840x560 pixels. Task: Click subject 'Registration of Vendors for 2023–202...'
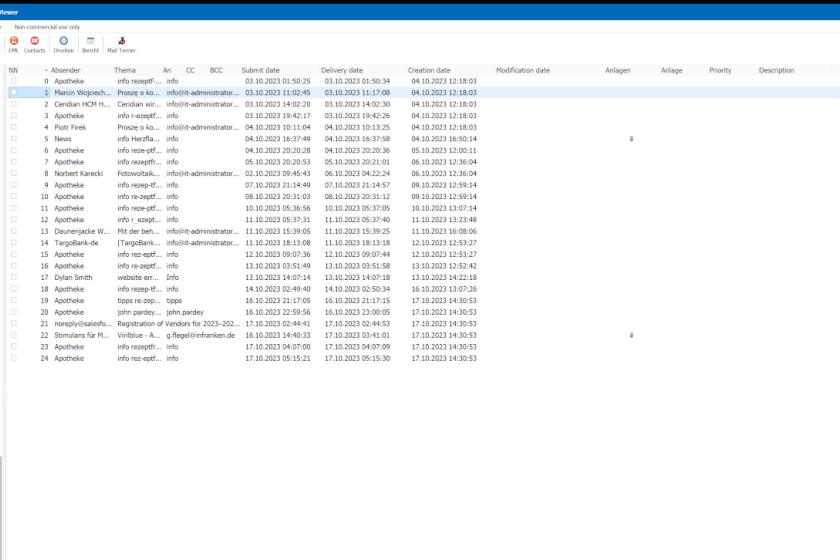(179, 324)
